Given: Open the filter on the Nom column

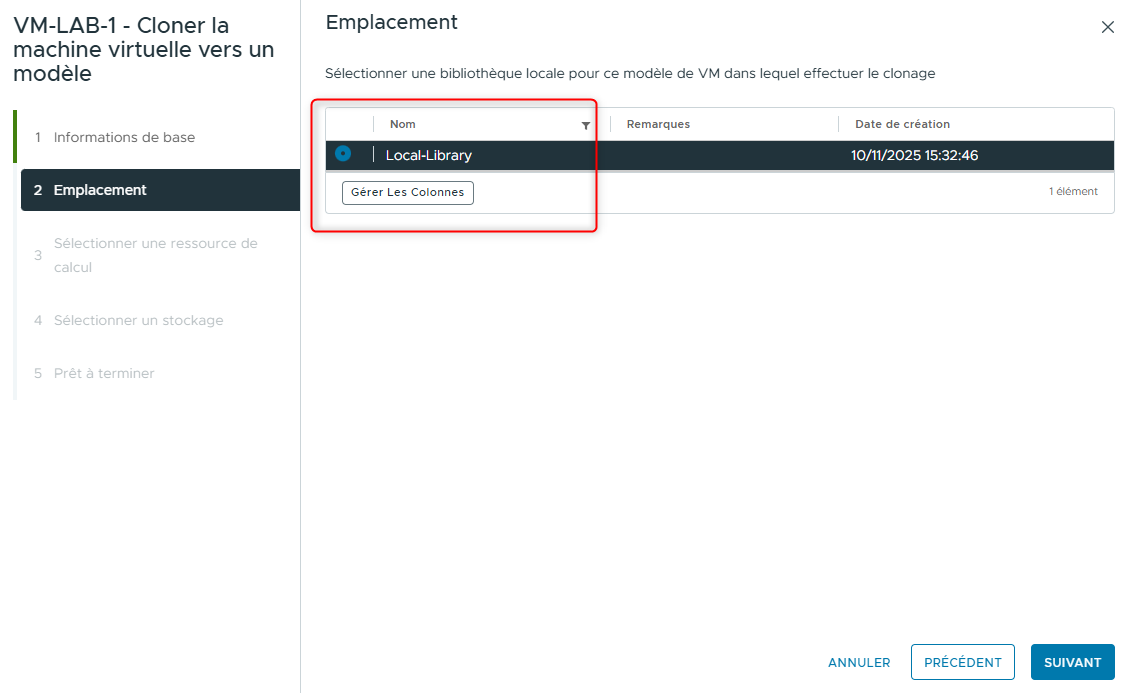Looking at the screenshot, I should [586, 123].
